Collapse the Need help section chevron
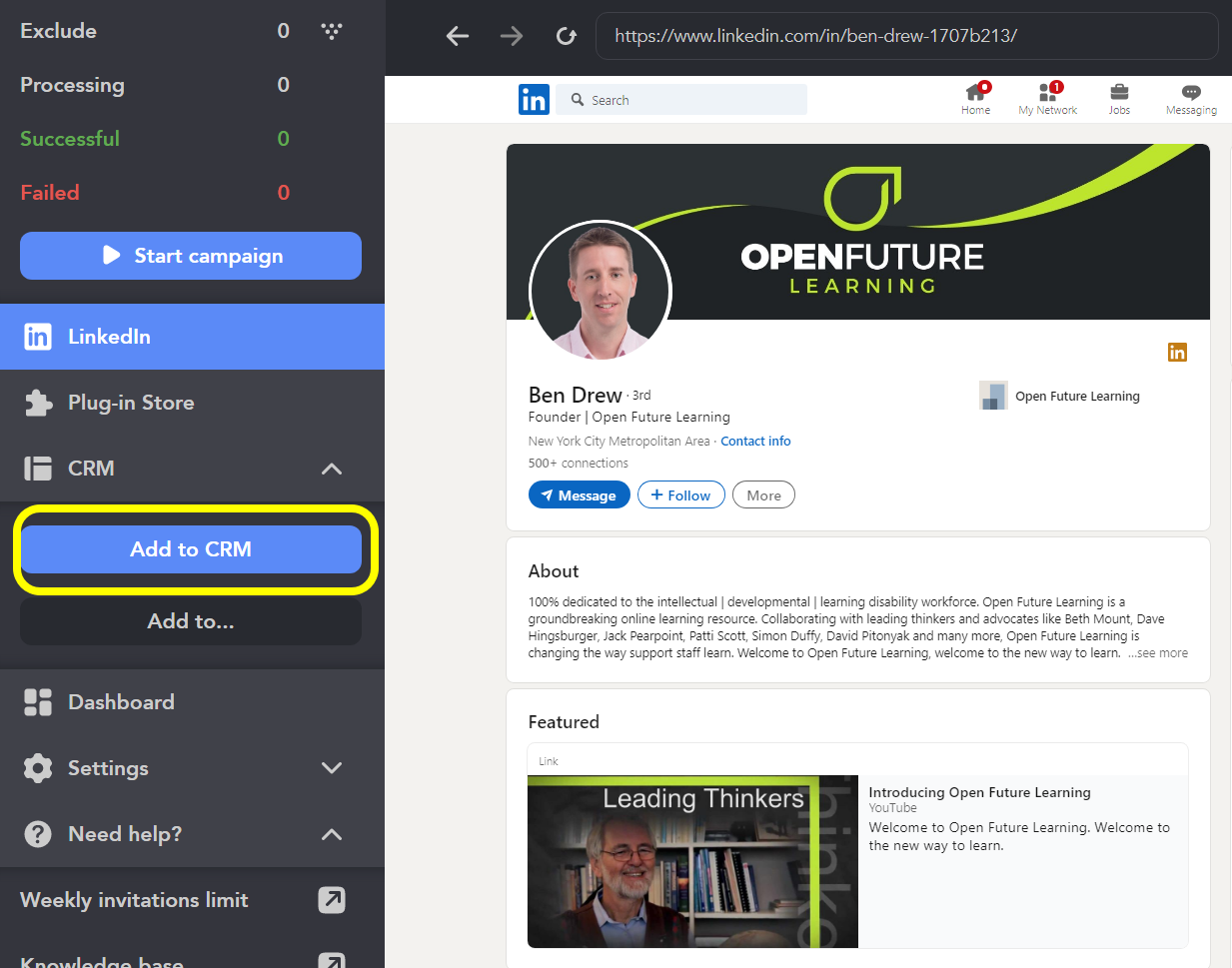Screen dimensions: 1232x968 tap(332, 834)
